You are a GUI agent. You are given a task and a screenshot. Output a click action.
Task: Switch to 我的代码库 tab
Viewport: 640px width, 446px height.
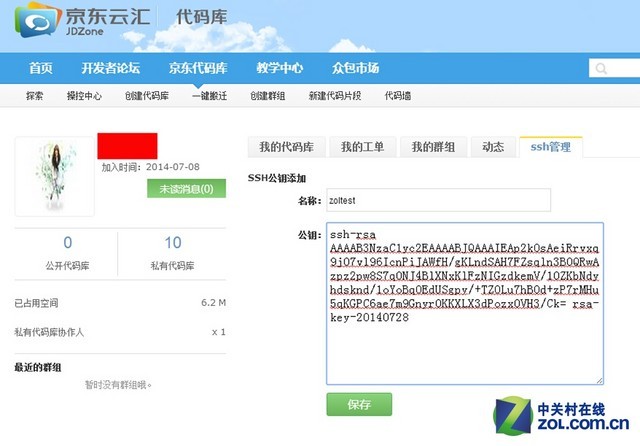coord(286,147)
